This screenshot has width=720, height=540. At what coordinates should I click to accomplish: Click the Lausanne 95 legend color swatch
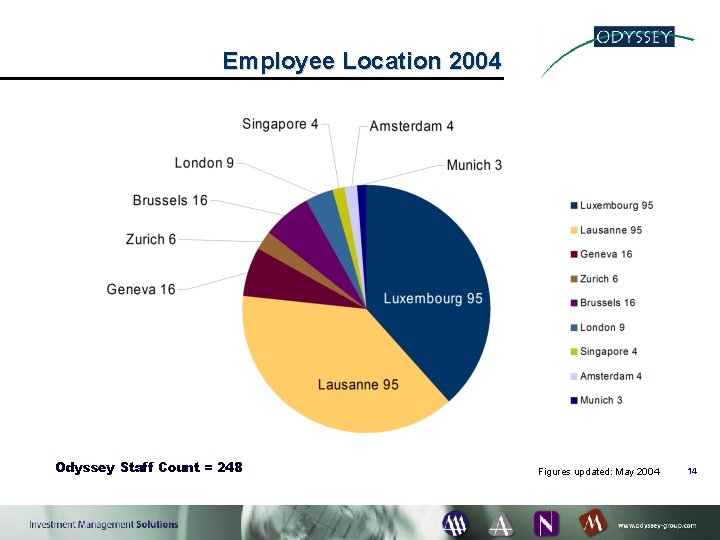[574, 230]
